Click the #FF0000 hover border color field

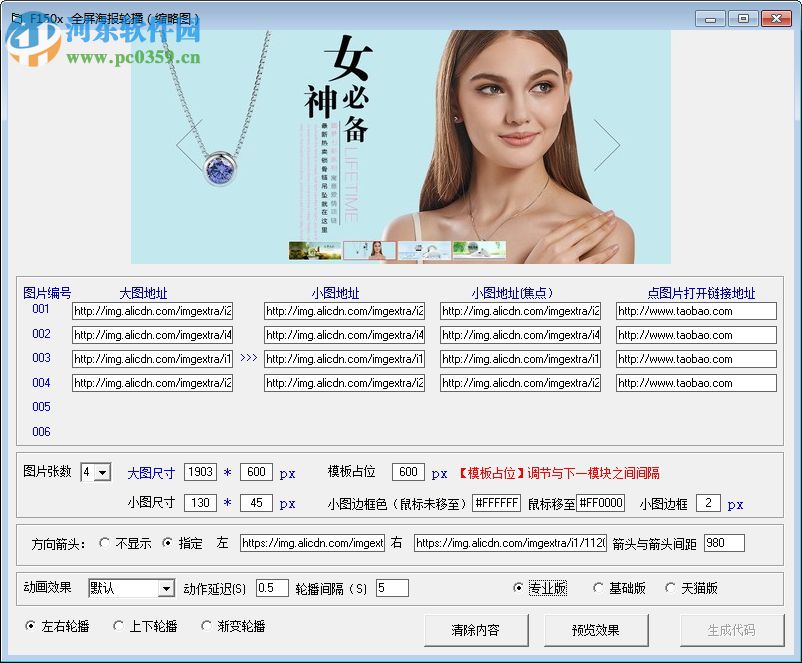tap(600, 503)
